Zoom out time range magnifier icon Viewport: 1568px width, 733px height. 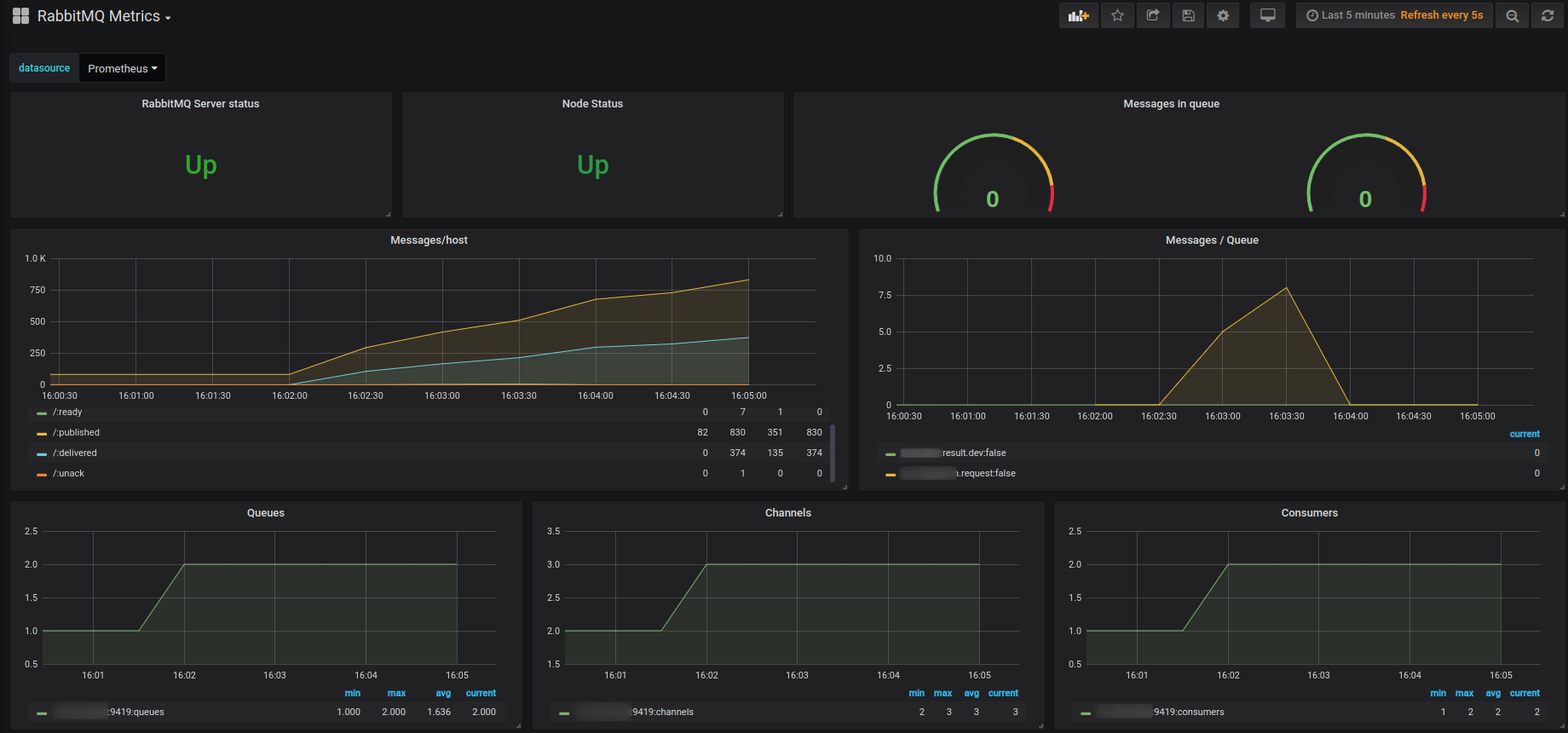pyautogui.click(x=1512, y=15)
